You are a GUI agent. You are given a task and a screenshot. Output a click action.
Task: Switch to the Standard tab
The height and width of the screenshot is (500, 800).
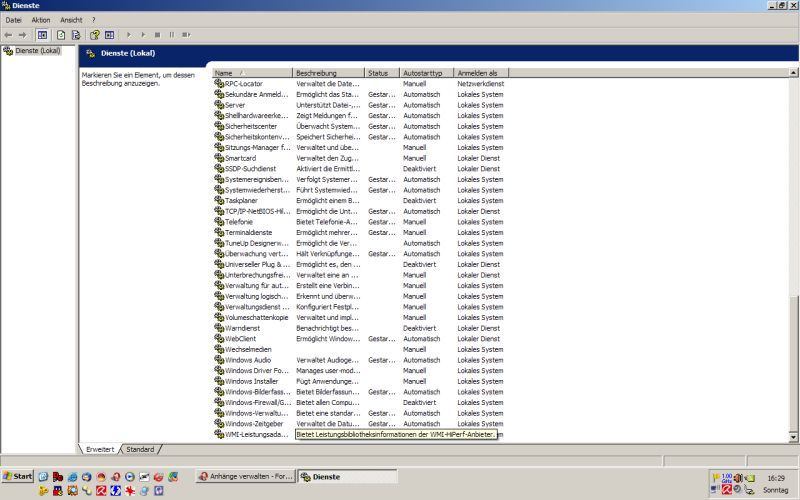click(x=140, y=449)
